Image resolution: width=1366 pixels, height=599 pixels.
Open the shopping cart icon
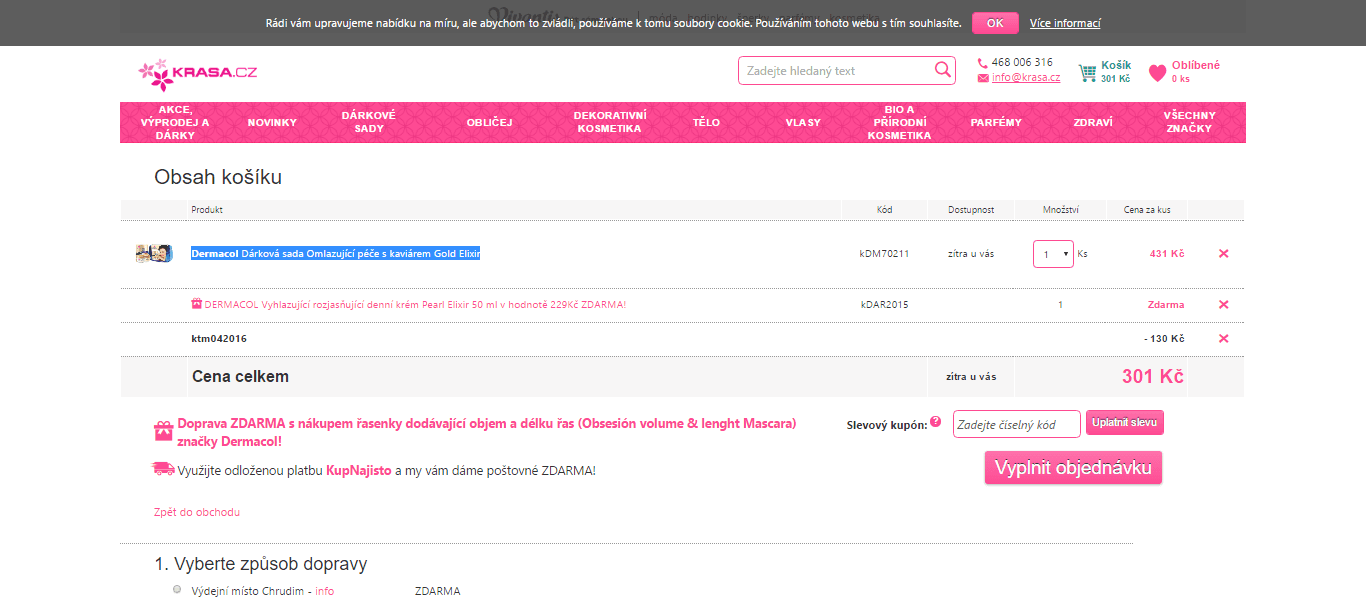[1087, 73]
